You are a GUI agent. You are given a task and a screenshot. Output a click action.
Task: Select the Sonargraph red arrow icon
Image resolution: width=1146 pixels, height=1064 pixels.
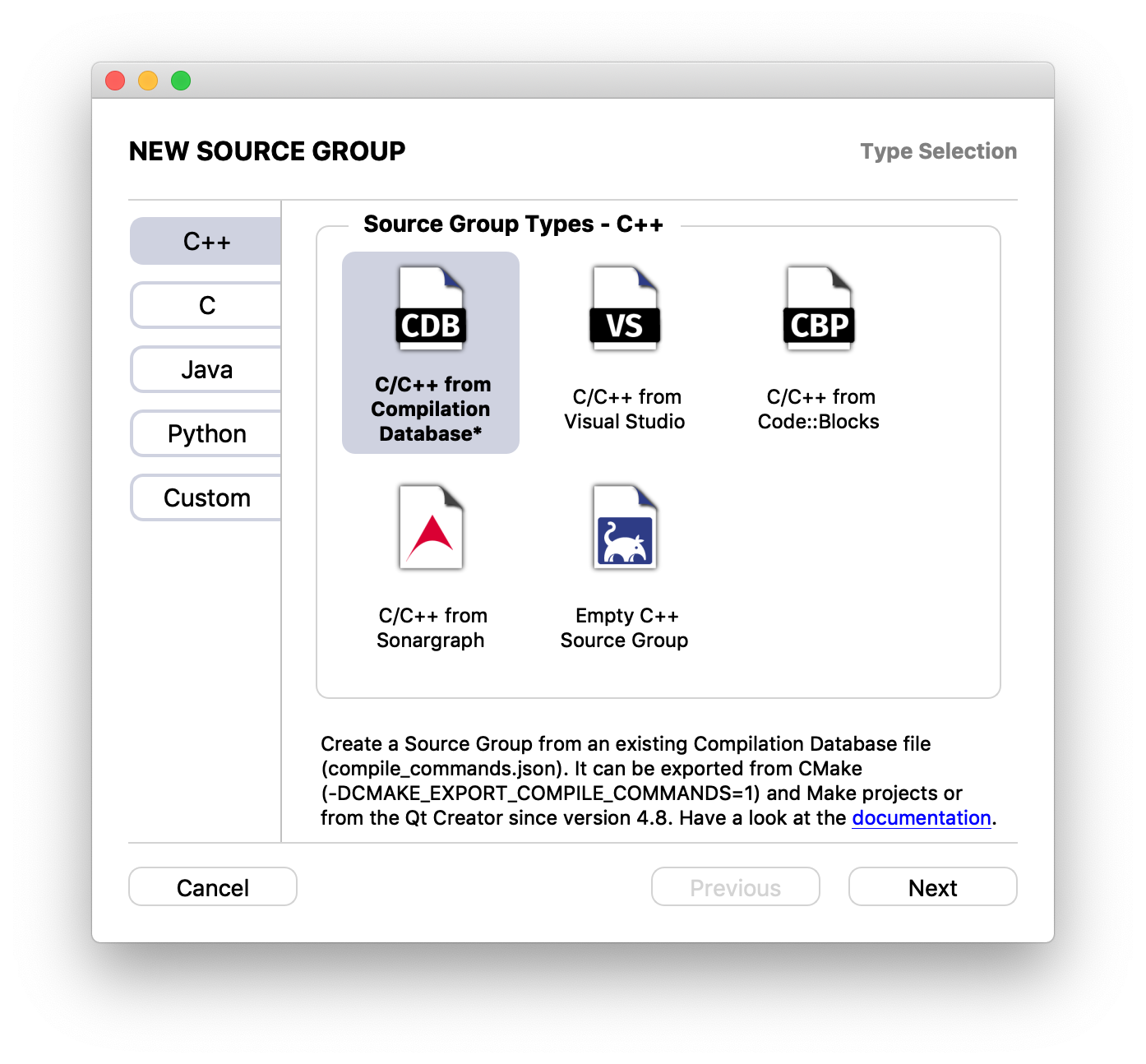[432, 527]
